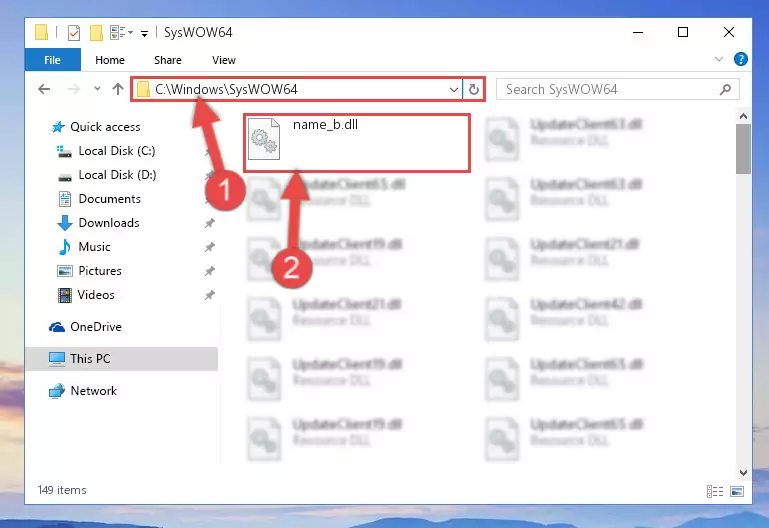Click the pin icon next to Pictures
This screenshot has height=528, width=769.
[210, 271]
